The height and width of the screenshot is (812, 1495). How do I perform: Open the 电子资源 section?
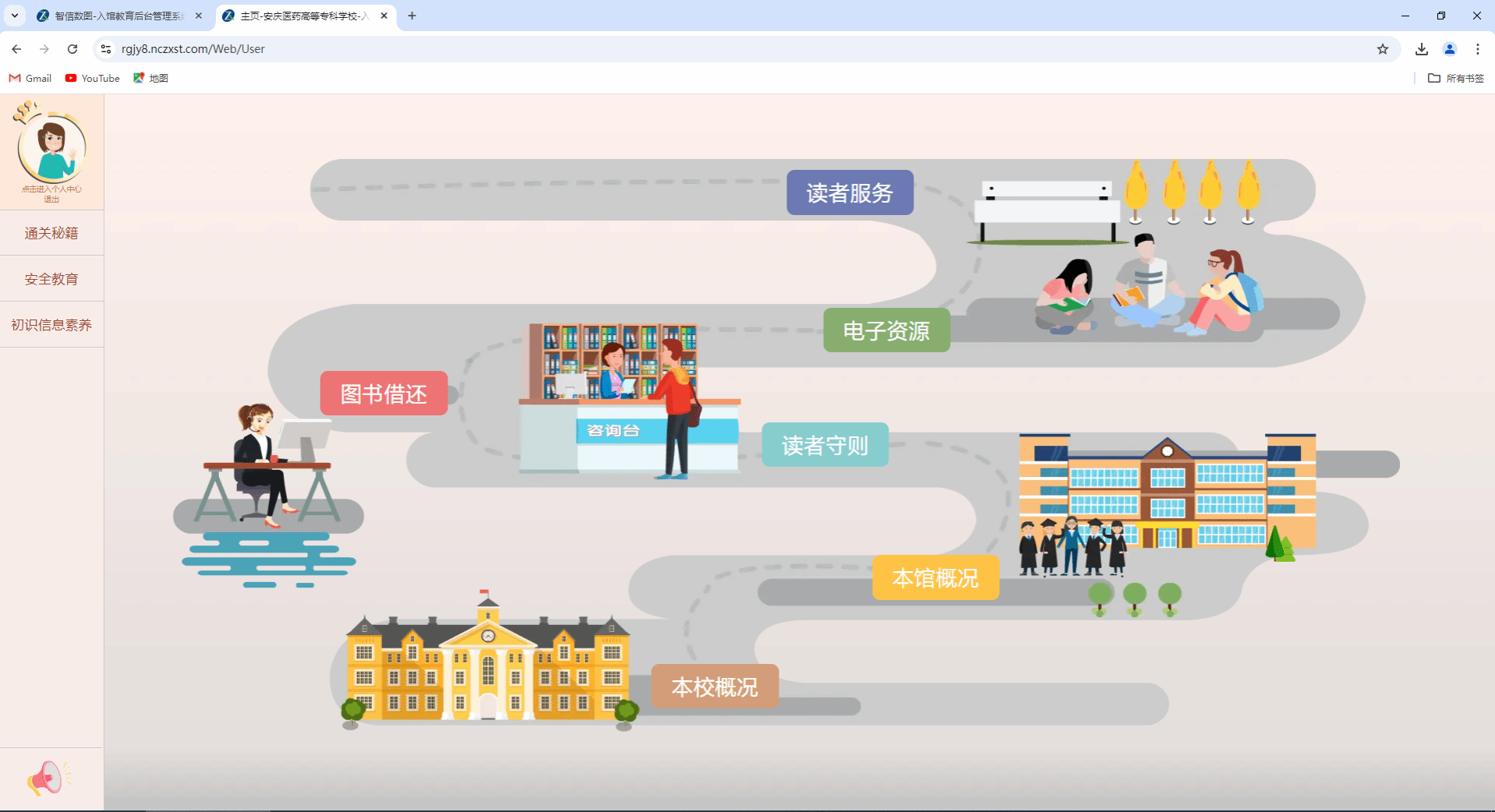886,330
